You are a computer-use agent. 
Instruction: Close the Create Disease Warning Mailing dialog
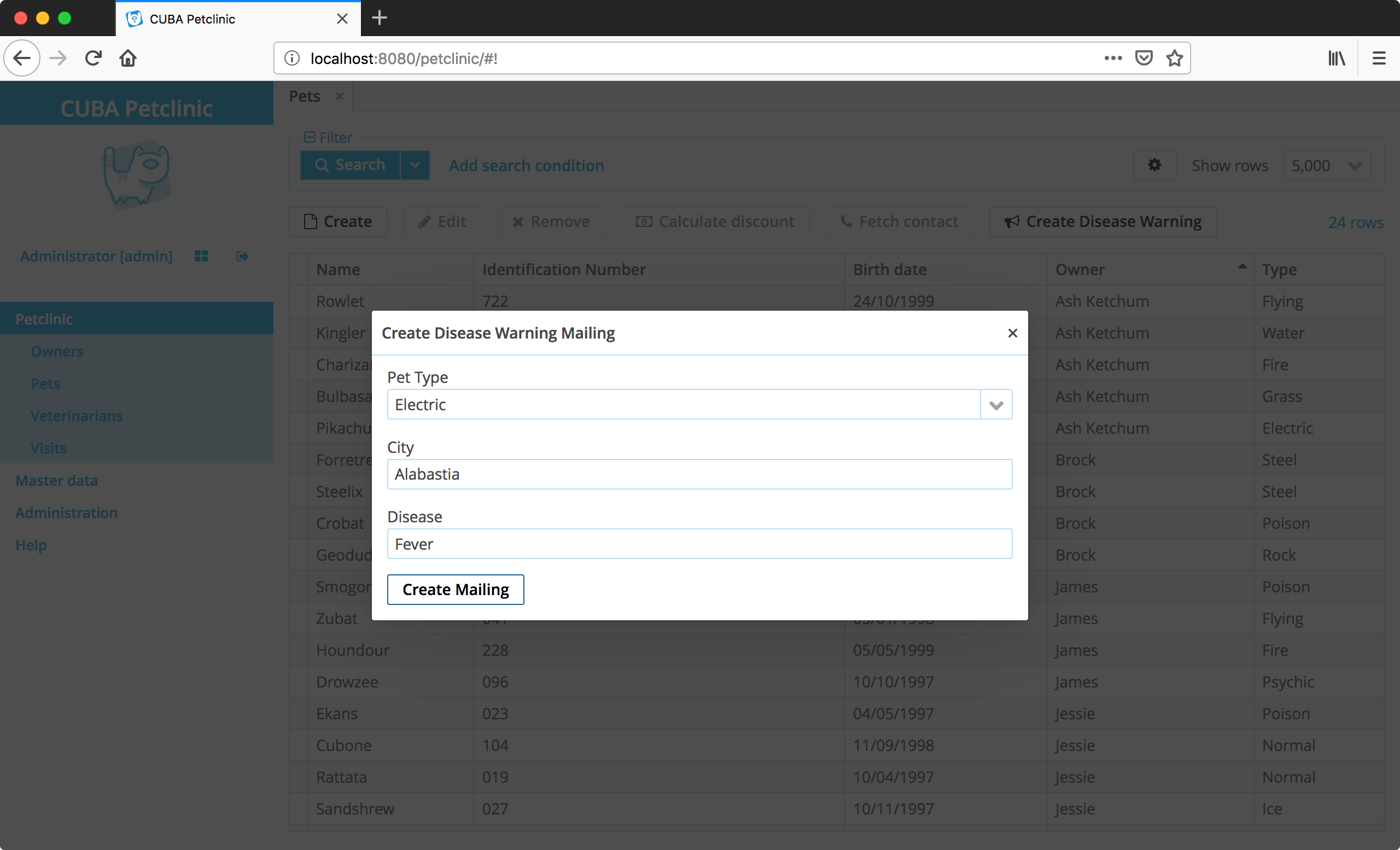point(1012,333)
